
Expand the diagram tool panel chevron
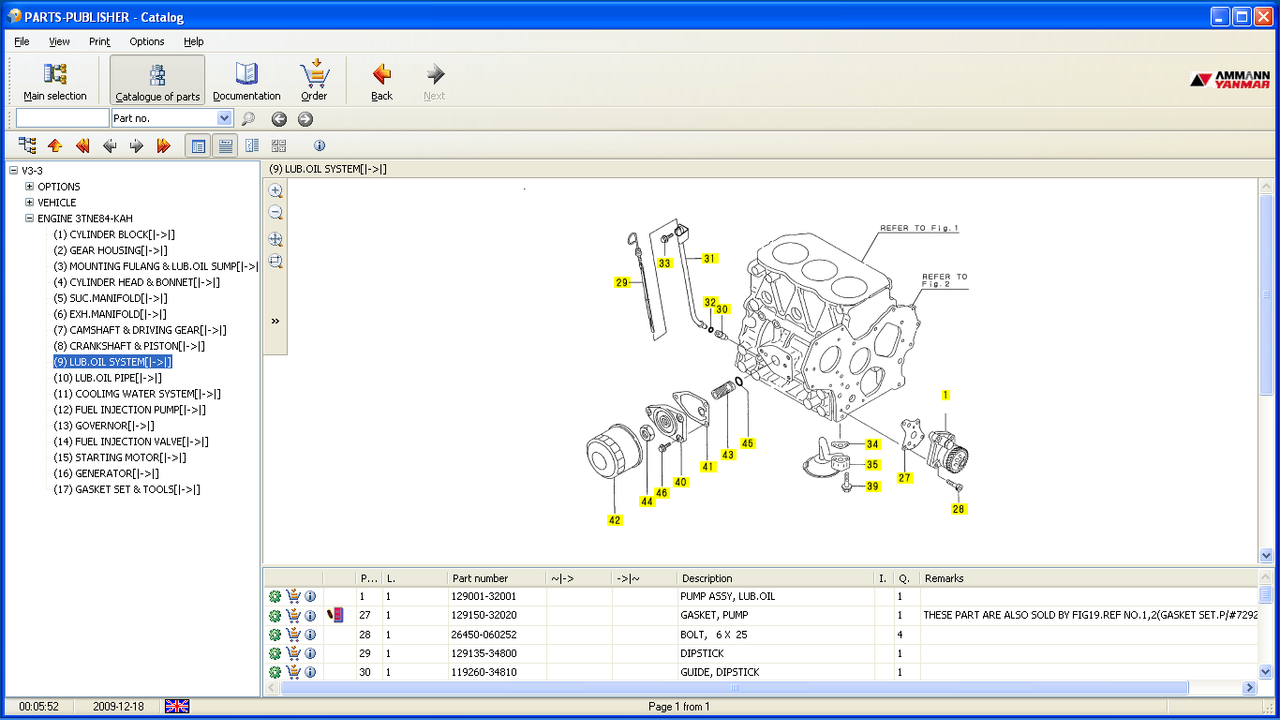tap(275, 321)
